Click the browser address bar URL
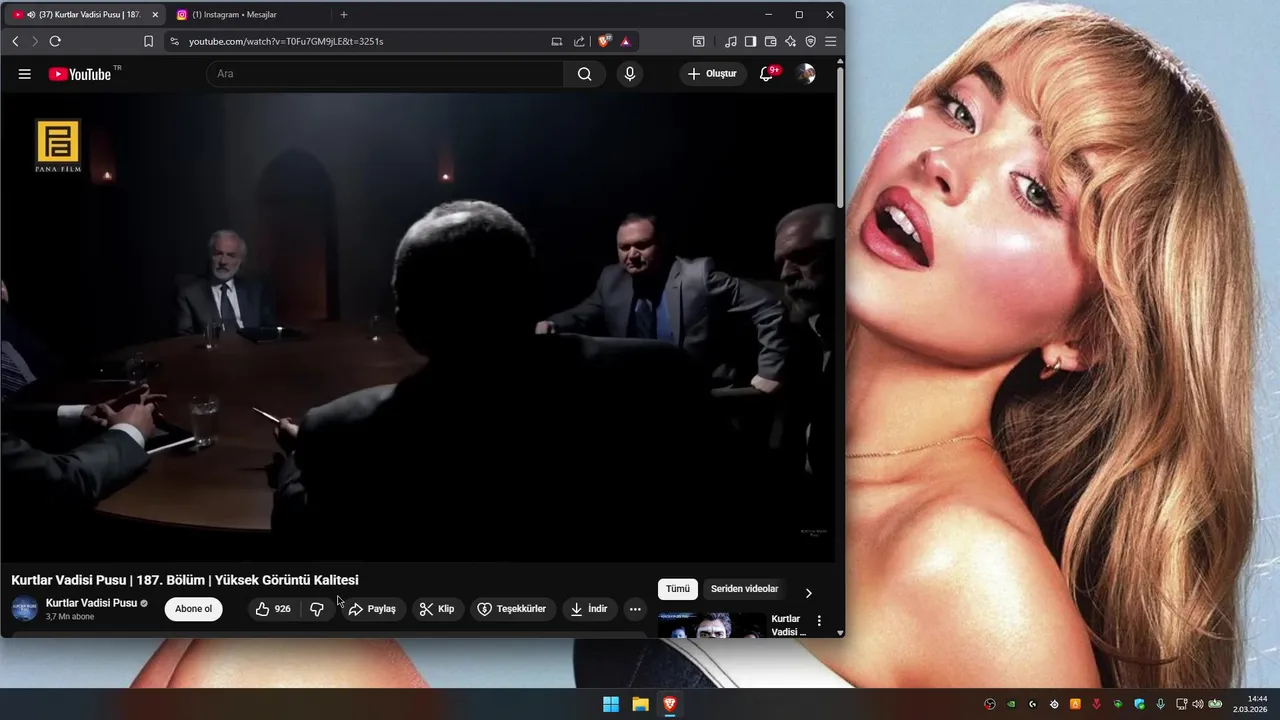 click(286, 41)
